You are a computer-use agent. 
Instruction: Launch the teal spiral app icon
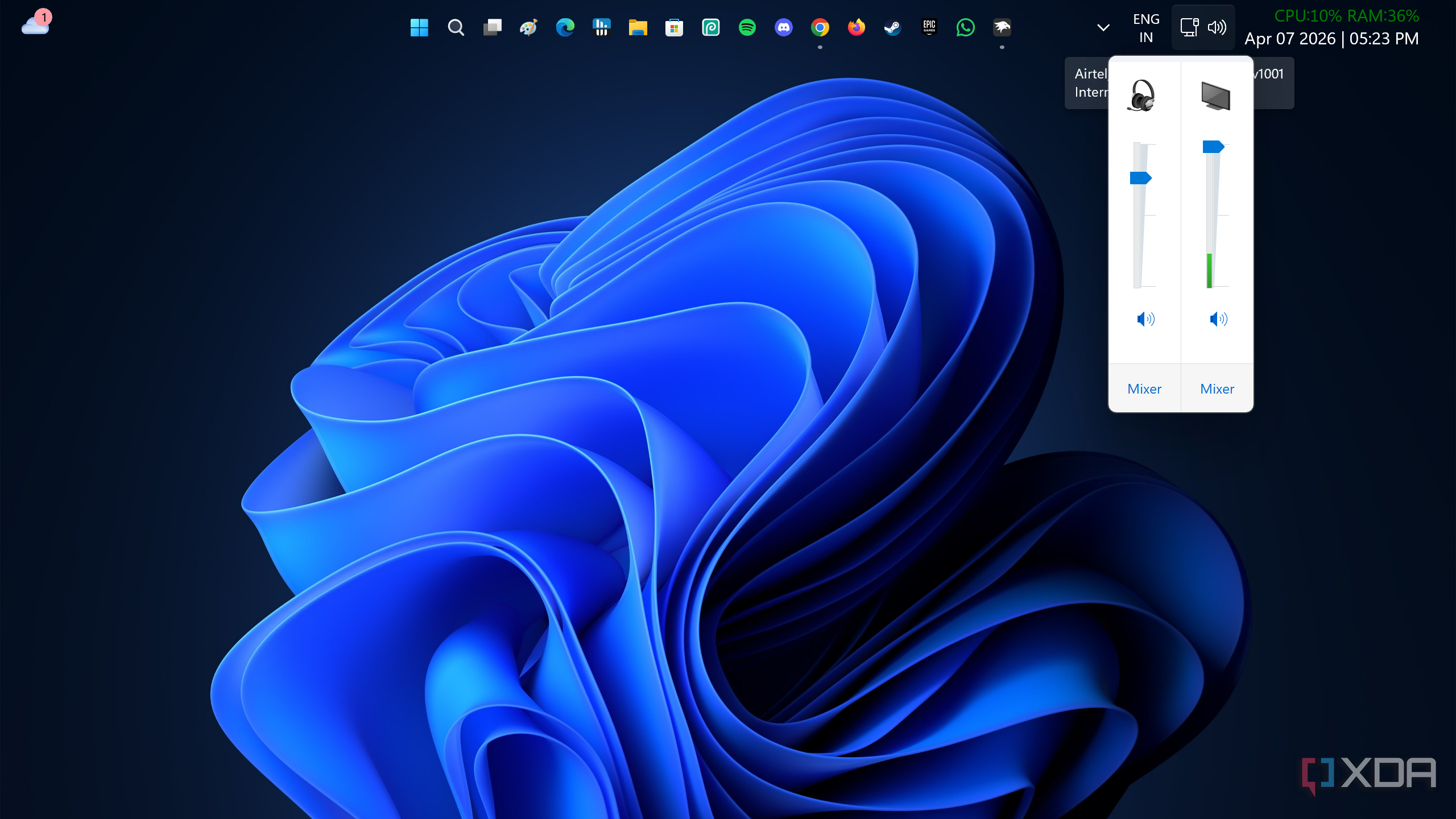click(710, 27)
